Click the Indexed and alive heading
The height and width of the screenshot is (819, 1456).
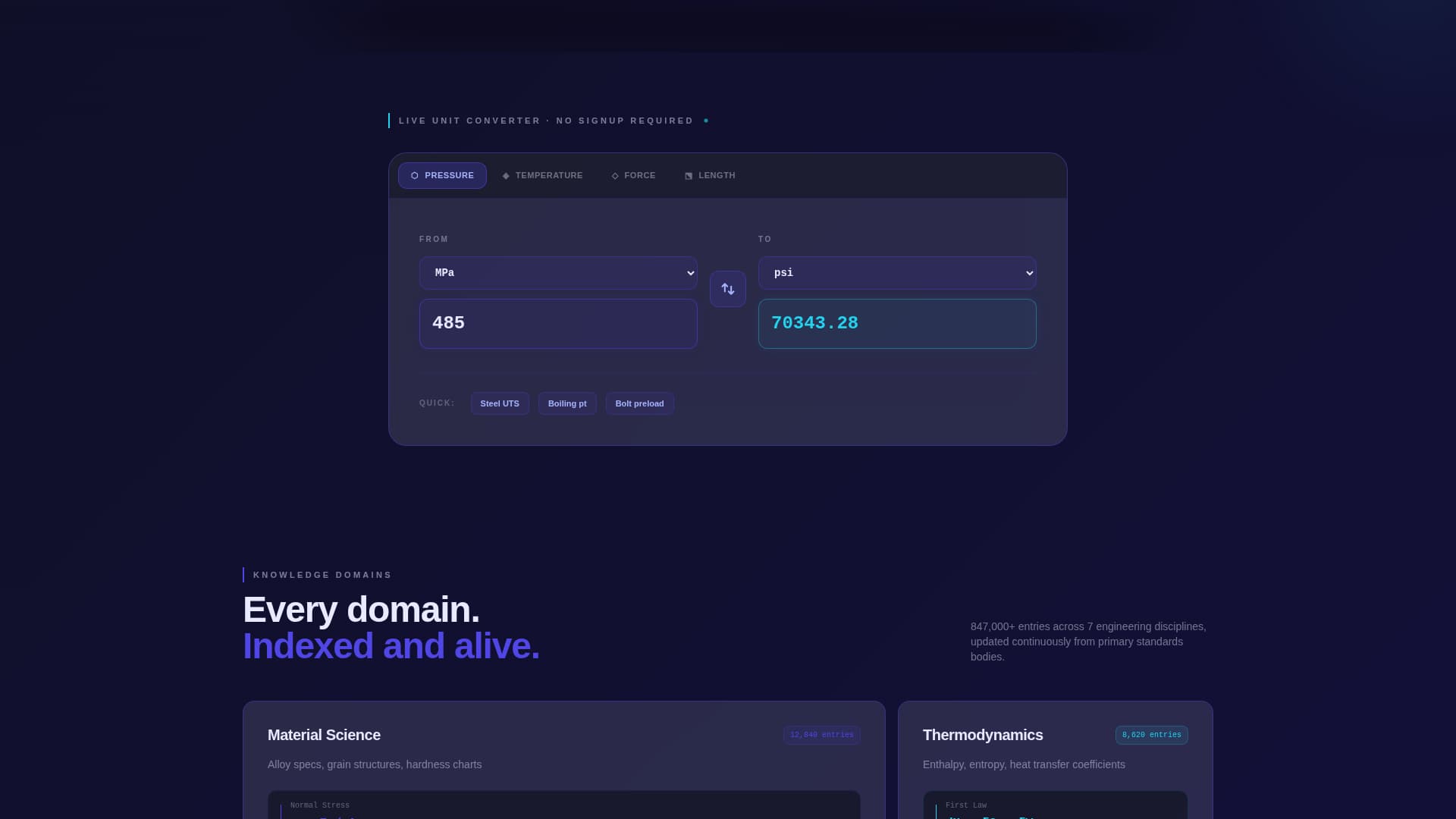tap(391, 646)
